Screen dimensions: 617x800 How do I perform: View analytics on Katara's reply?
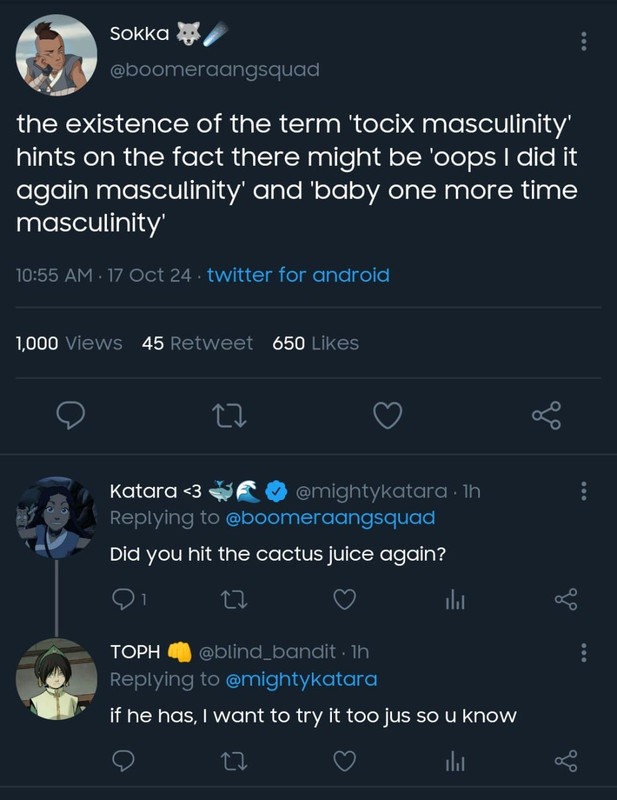tap(455, 599)
